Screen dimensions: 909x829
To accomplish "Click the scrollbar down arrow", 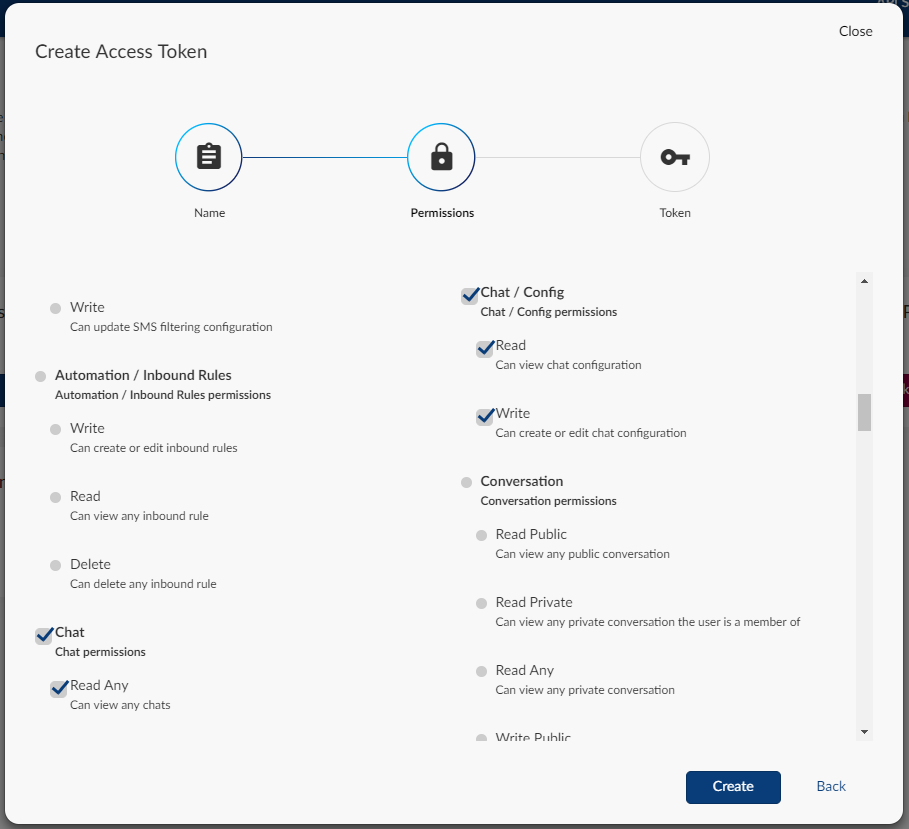I will [864, 732].
